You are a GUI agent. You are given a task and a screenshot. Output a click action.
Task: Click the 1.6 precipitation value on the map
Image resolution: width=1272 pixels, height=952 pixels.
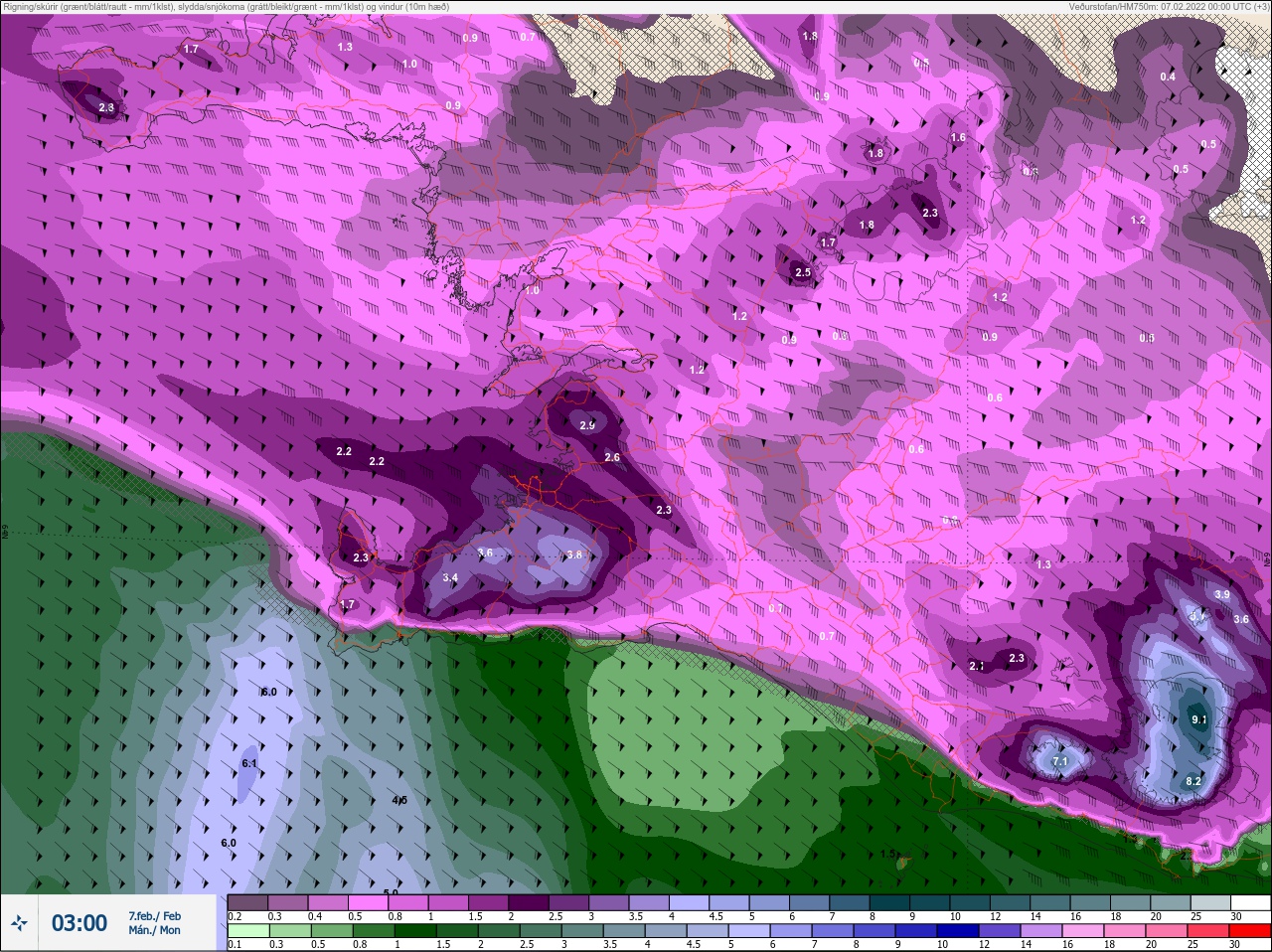(958, 138)
